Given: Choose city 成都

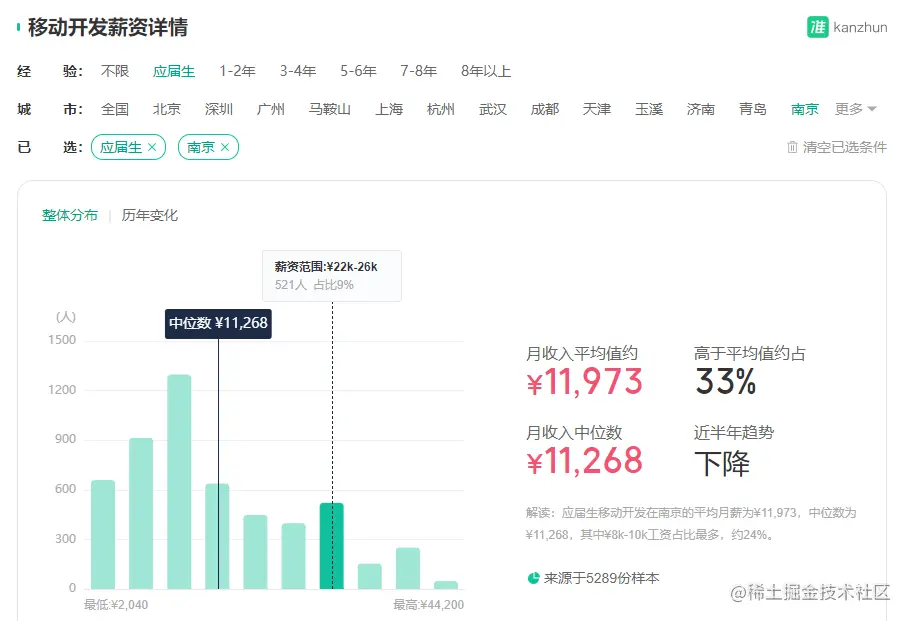Looking at the screenshot, I should coord(545,109).
